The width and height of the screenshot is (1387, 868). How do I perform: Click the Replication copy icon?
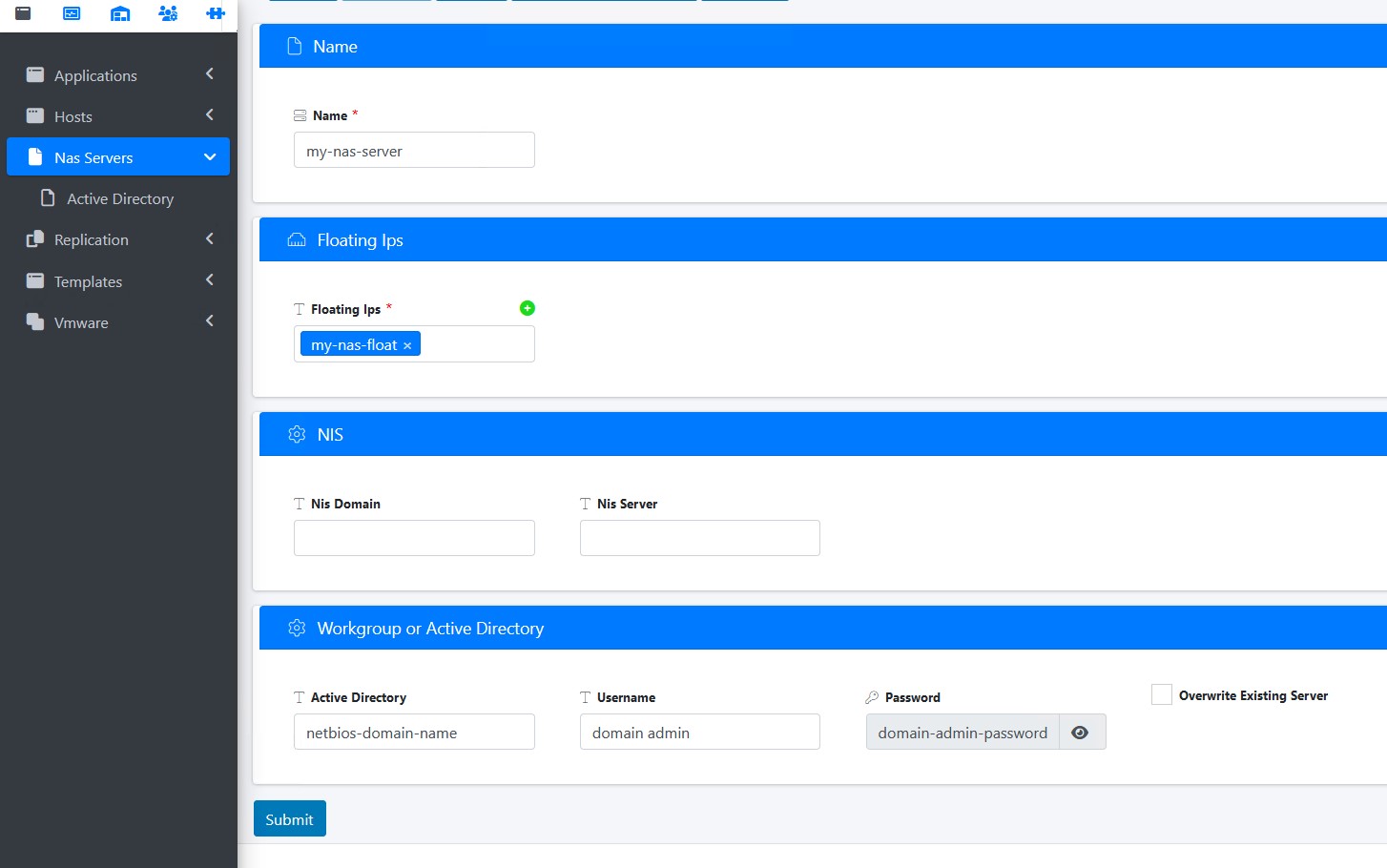pyautogui.click(x=35, y=238)
